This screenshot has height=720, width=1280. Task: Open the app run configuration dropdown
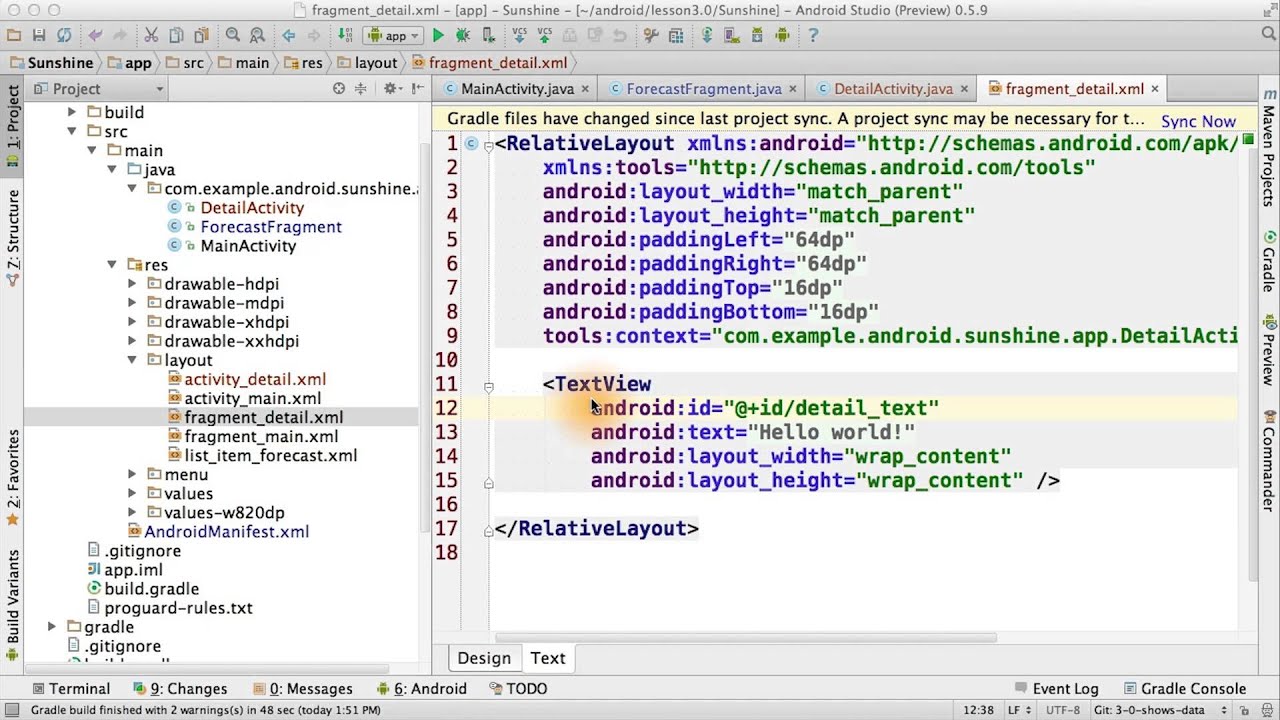click(391, 35)
